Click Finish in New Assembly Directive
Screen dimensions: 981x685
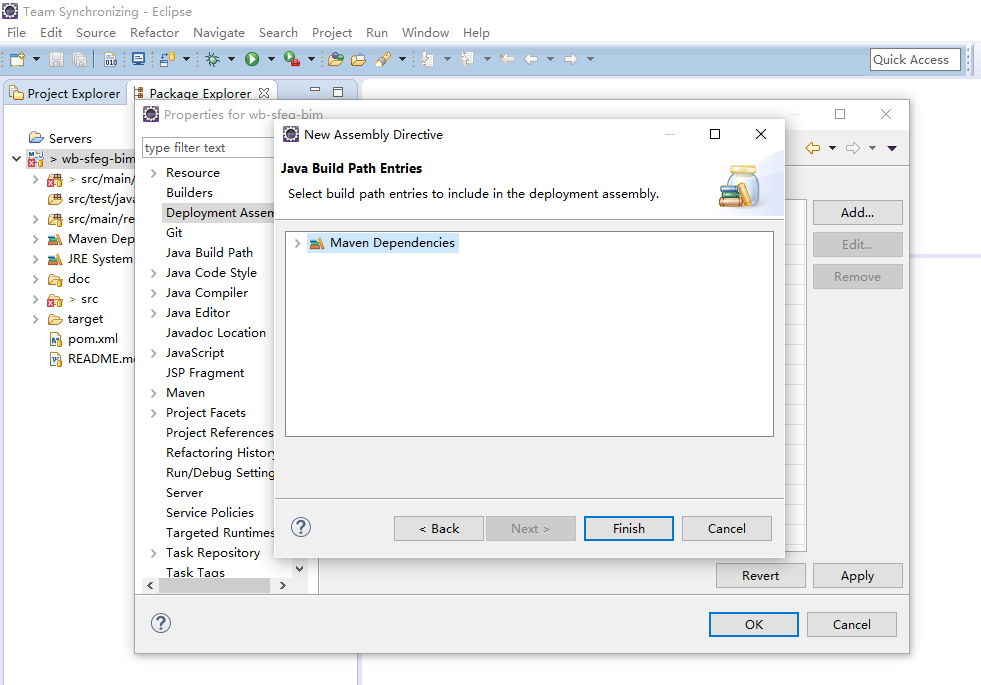click(x=629, y=529)
